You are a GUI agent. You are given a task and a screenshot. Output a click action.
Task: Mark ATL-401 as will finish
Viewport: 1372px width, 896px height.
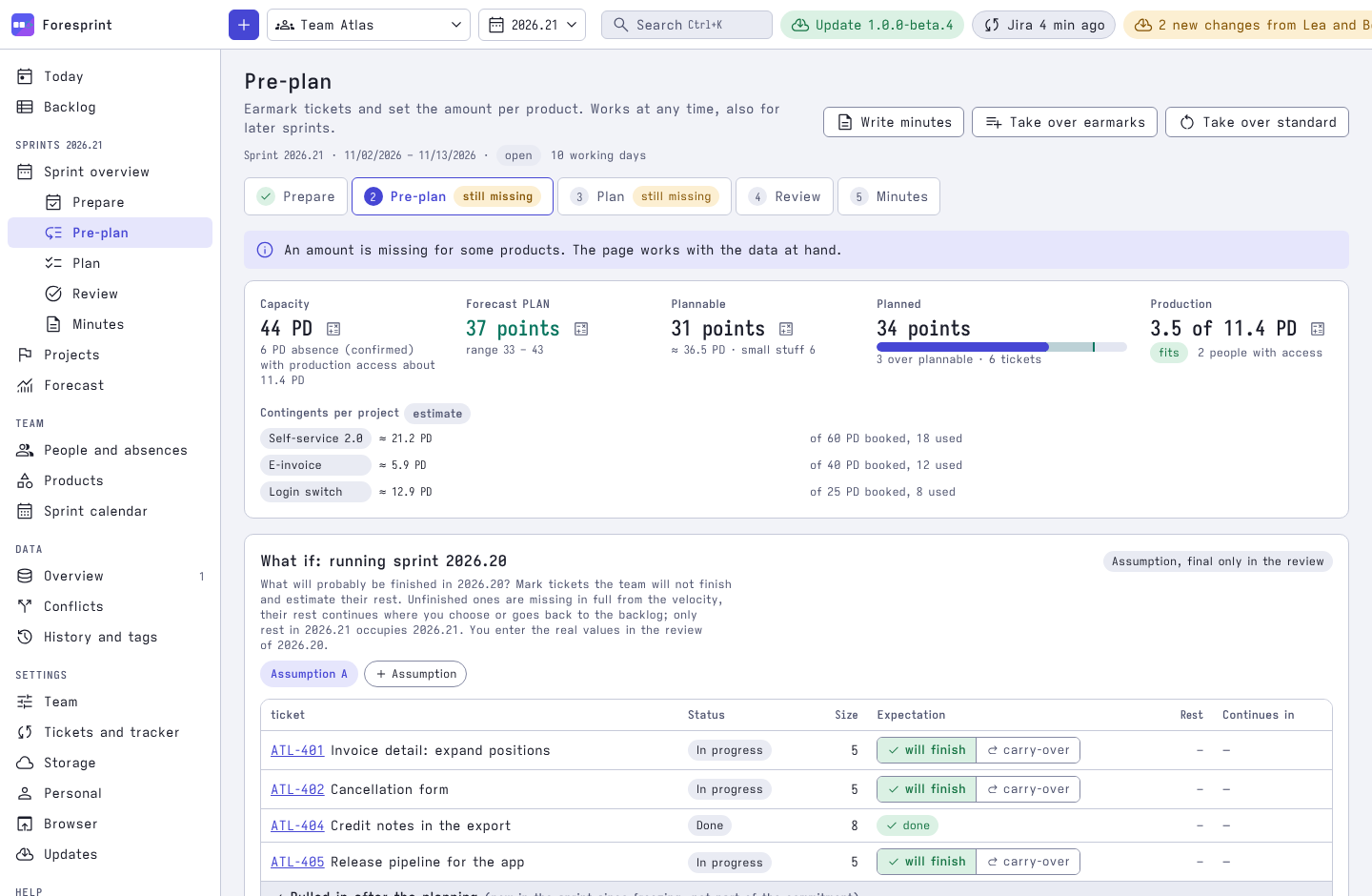(x=926, y=750)
